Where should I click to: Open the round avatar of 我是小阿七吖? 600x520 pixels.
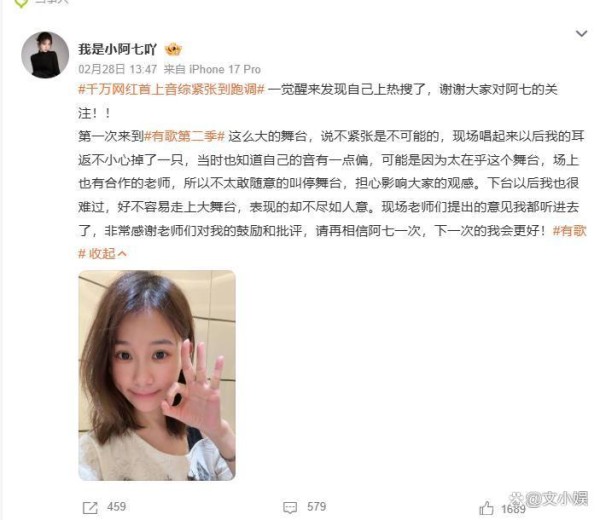tap(45, 55)
